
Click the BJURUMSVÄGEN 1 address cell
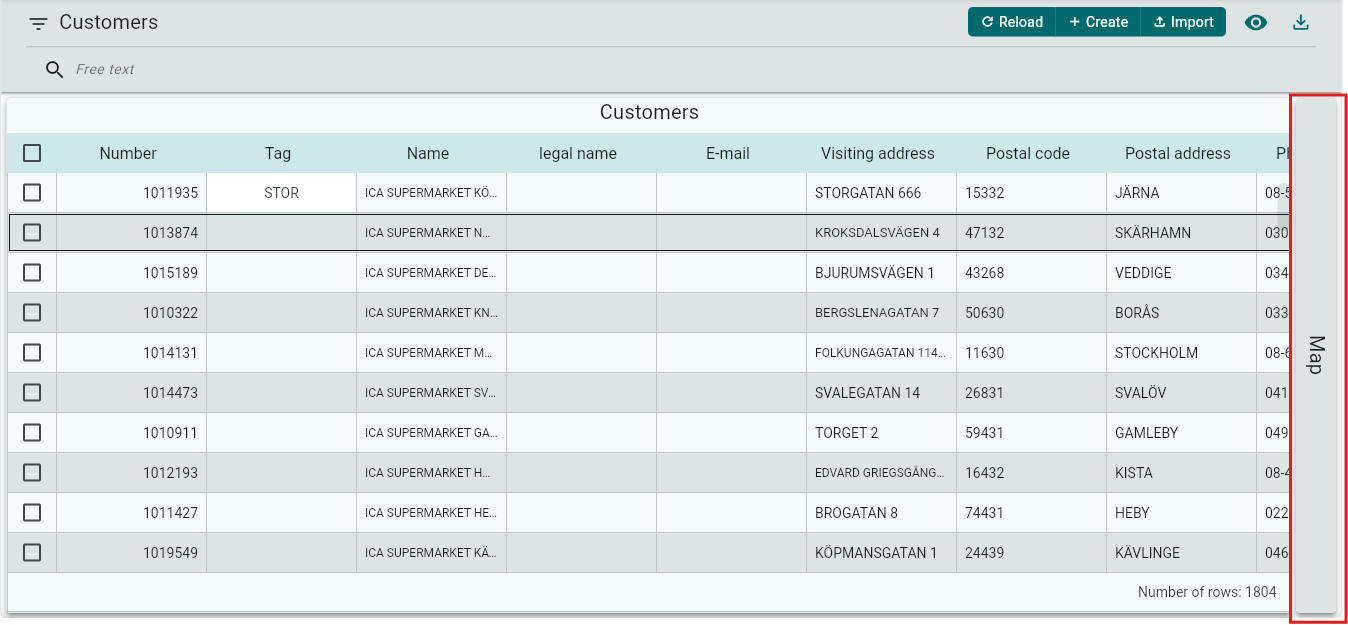point(881,272)
